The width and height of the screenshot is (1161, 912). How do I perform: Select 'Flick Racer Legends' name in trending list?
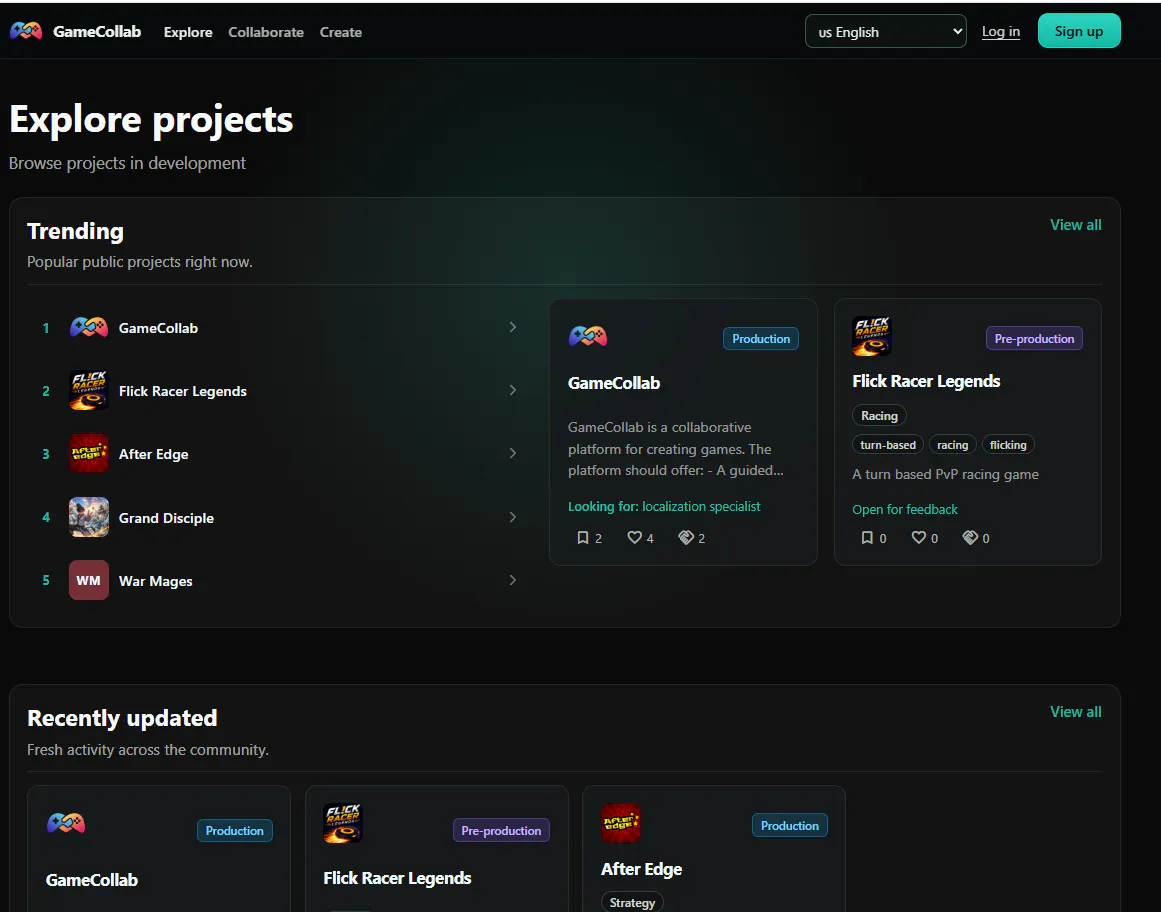point(183,391)
